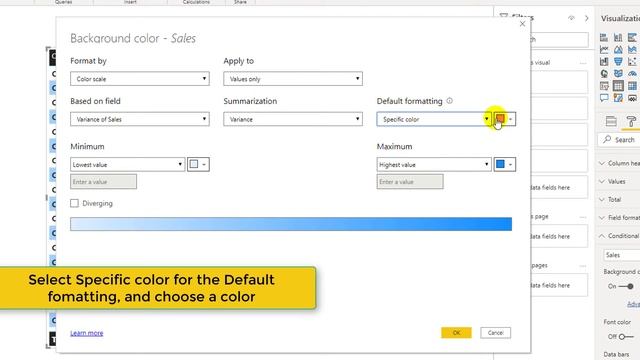
Task: Open the Based on field dropdown
Action: 140,119
